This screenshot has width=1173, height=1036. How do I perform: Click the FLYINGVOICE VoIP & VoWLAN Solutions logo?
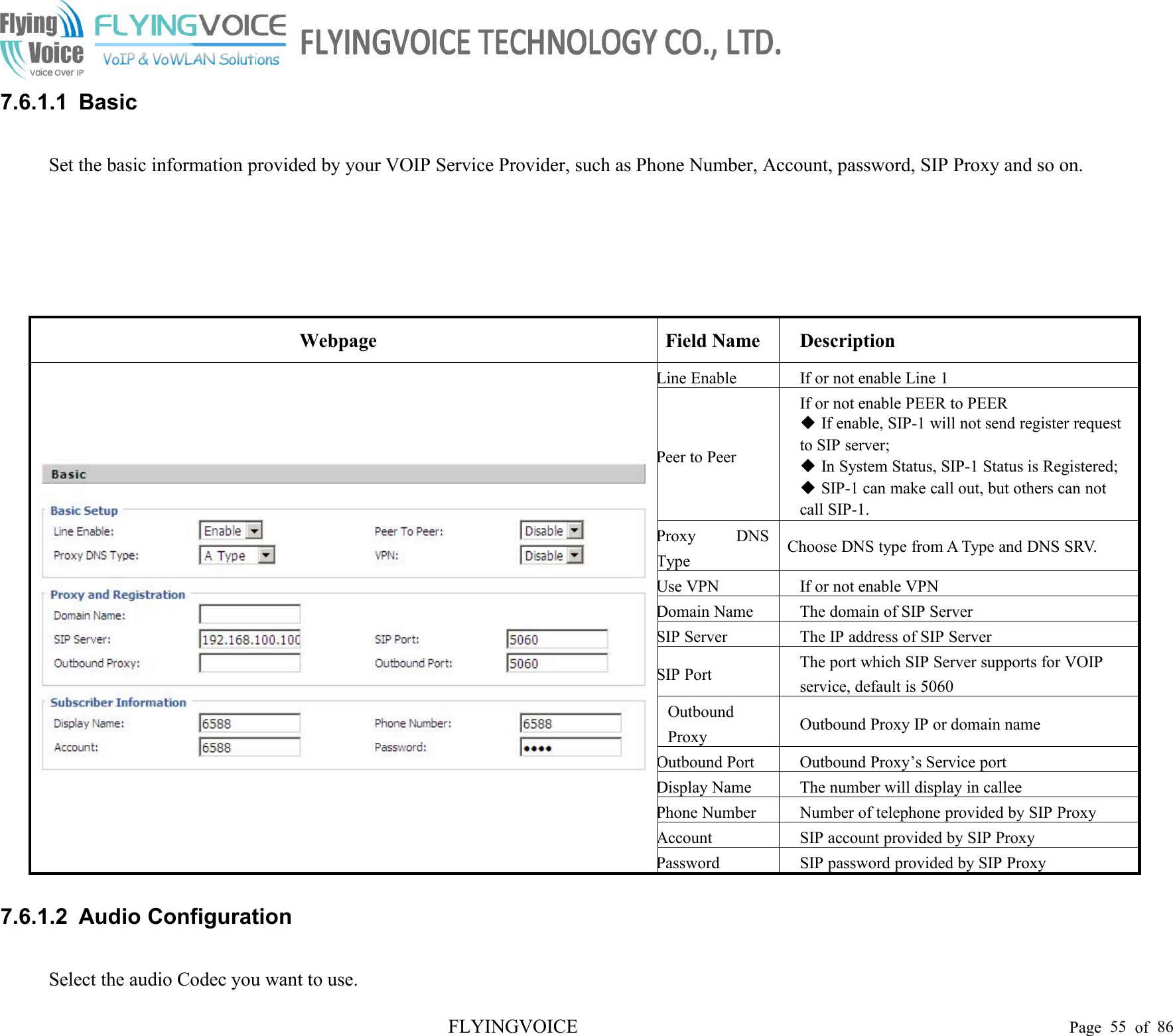[190, 41]
